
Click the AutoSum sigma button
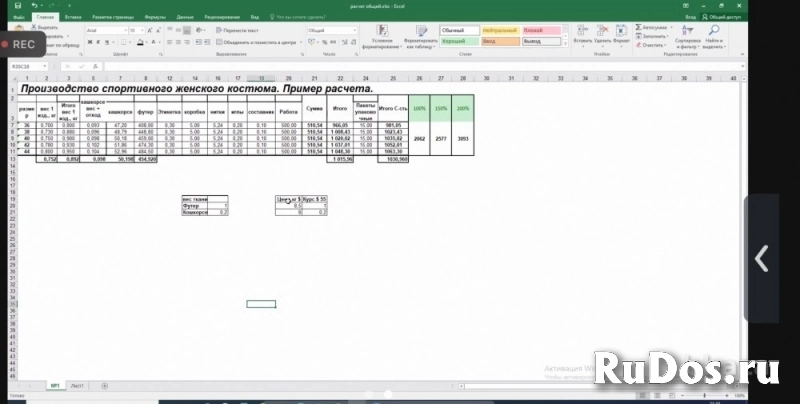[x=637, y=27]
